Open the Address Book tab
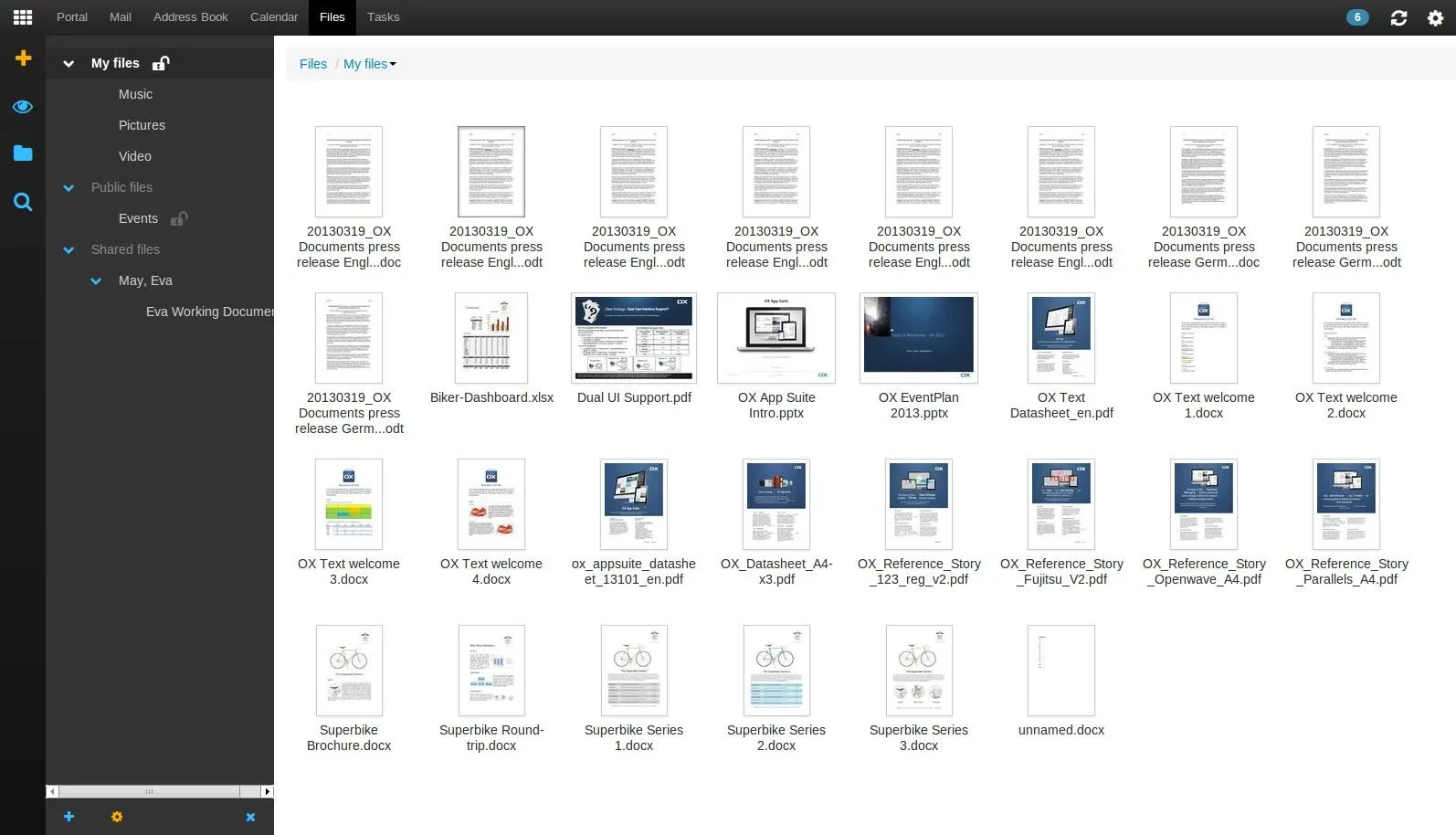Image resolution: width=1456 pixels, height=835 pixels. tap(191, 17)
